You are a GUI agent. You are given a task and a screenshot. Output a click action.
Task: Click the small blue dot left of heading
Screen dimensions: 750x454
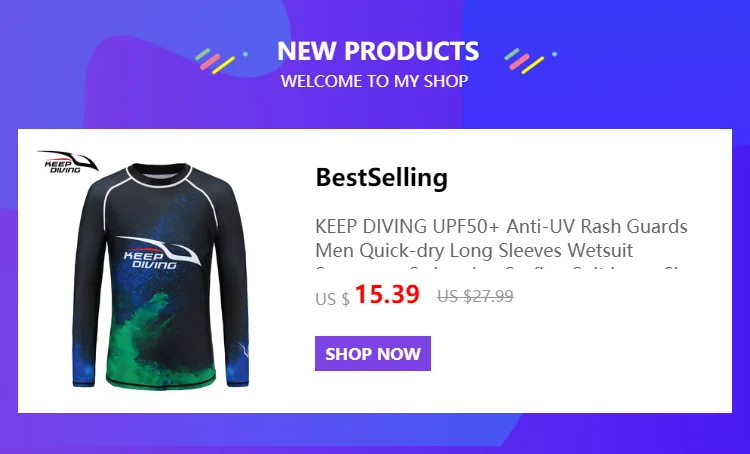[245, 54]
